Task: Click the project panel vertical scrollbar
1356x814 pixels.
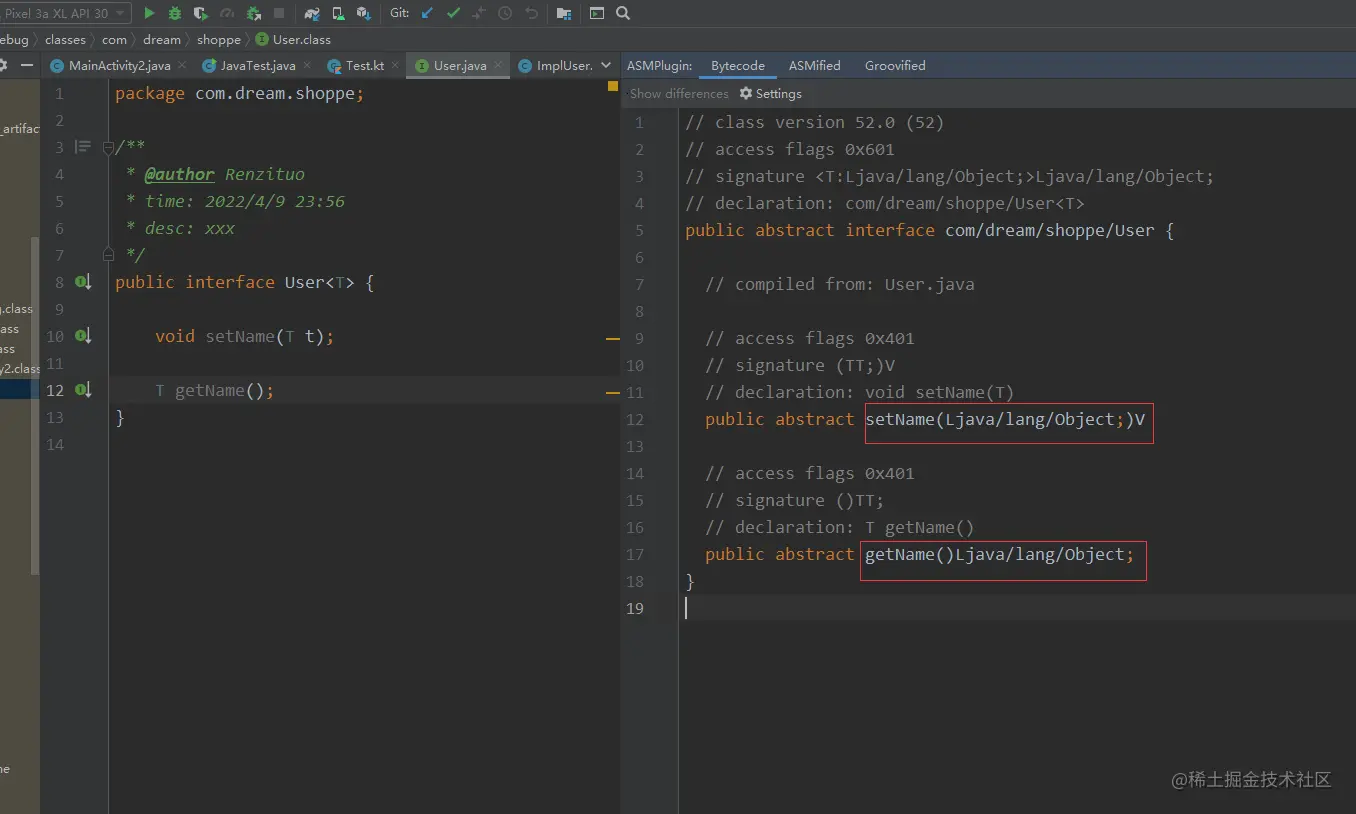Action: (x=35, y=405)
